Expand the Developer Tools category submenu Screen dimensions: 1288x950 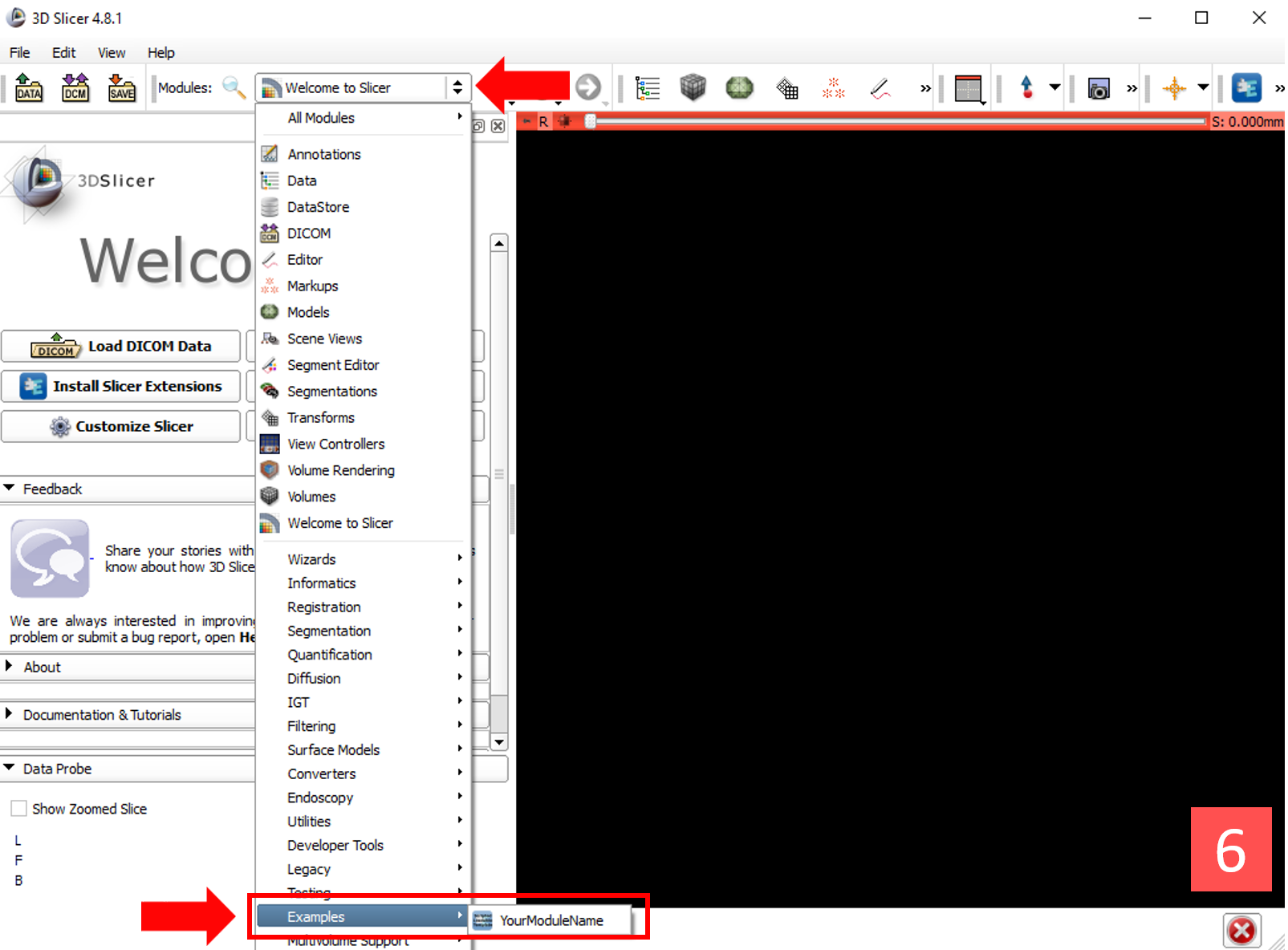click(363, 846)
